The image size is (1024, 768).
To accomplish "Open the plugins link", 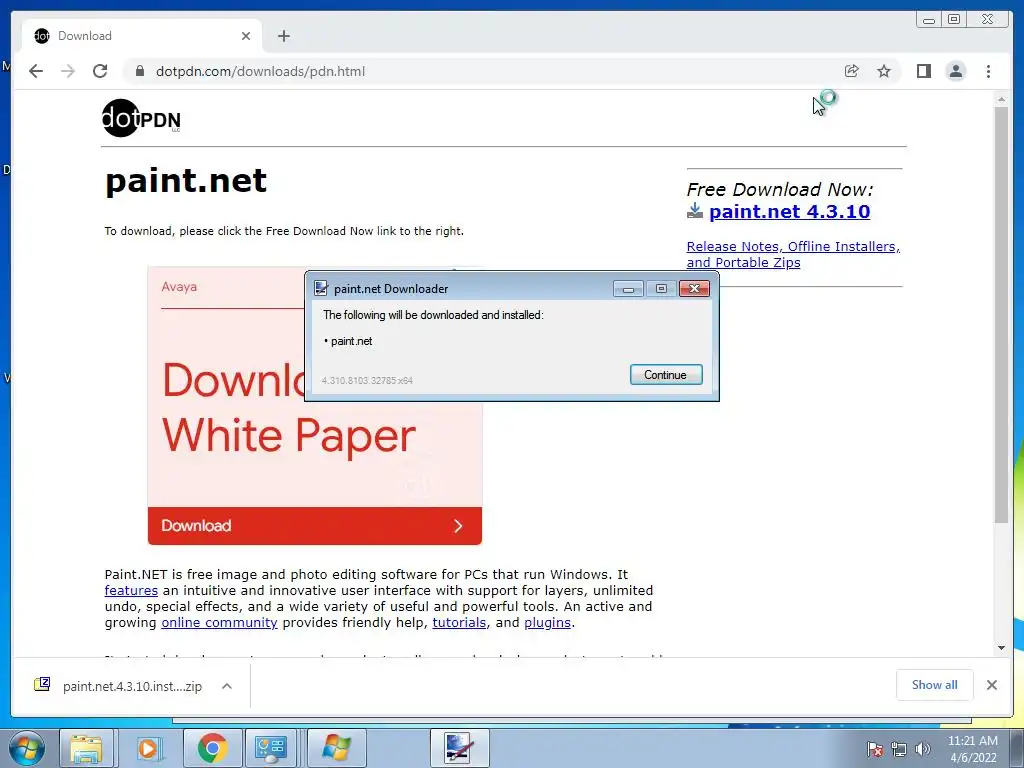I will (547, 622).
